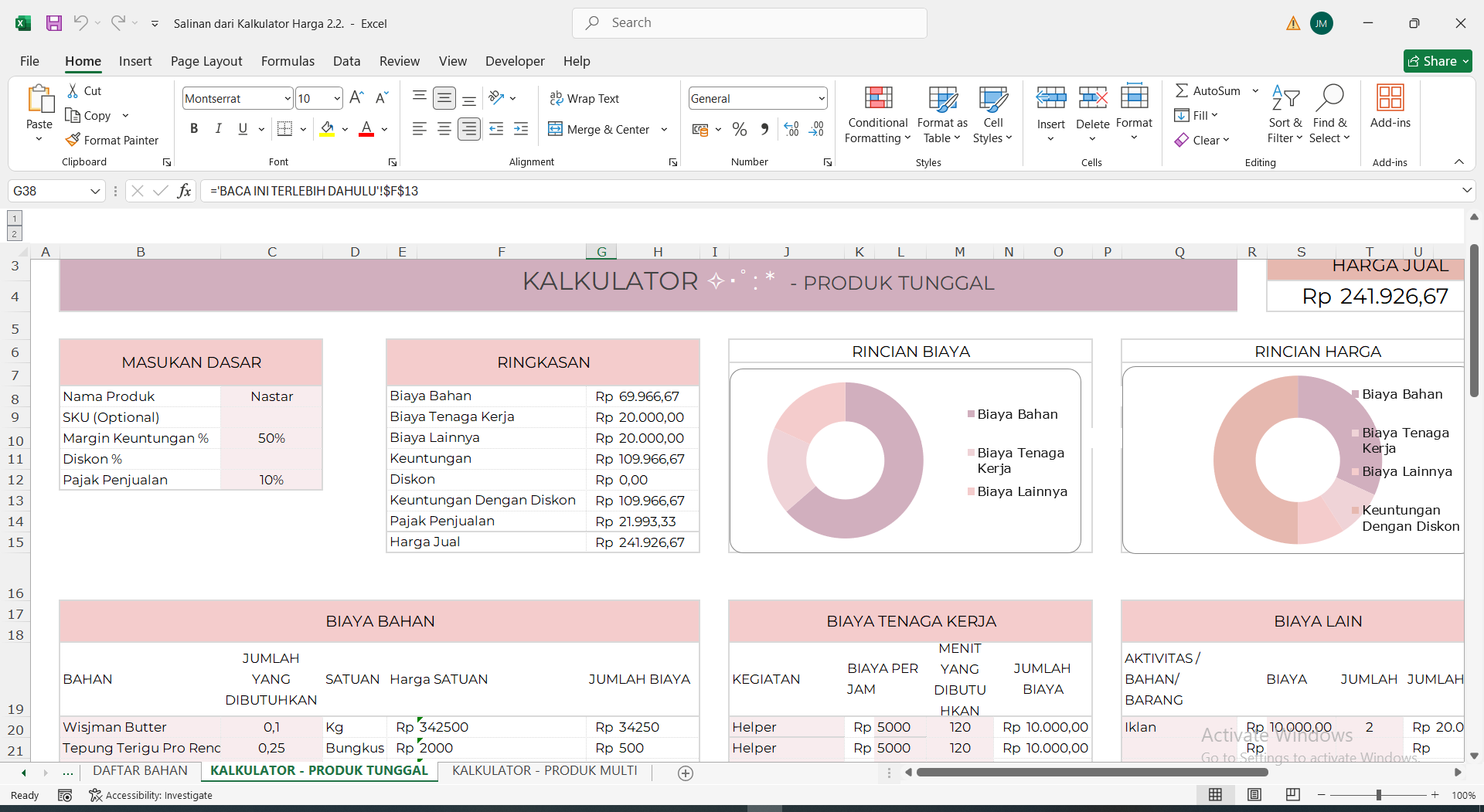Click the green Share button

pos(1438,61)
